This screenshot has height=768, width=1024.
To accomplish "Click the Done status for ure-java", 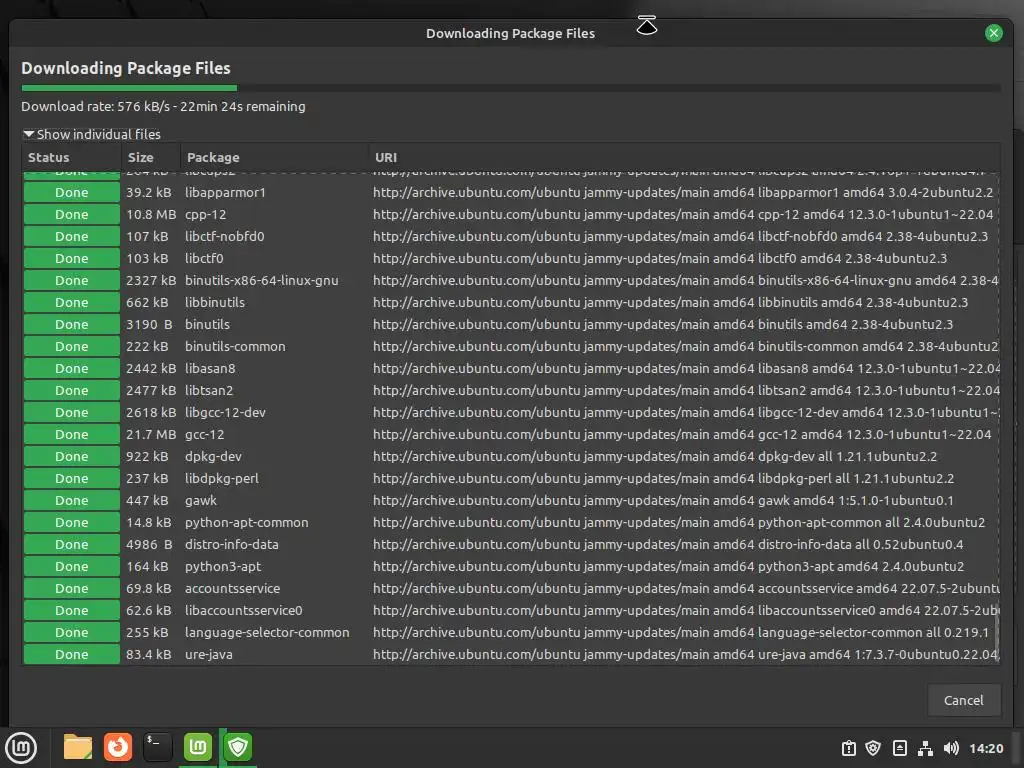I will (72, 654).
